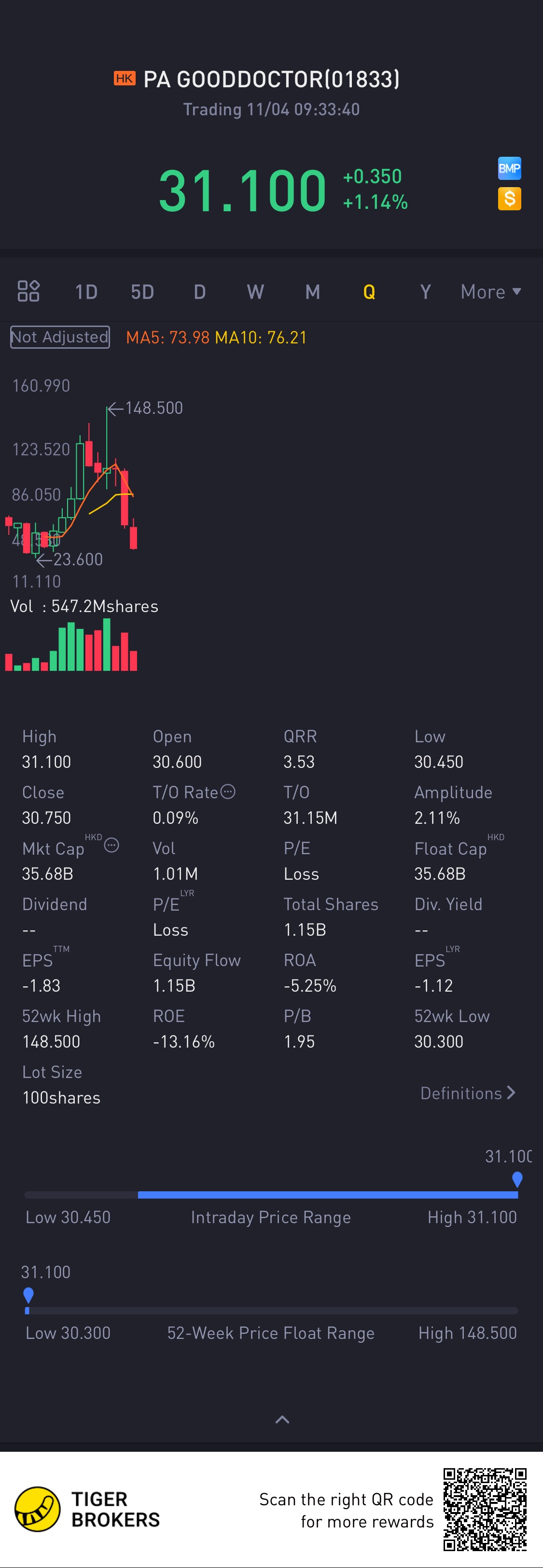
Task: Tap the Vol 547.2Mshares label
Action: (84, 606)
